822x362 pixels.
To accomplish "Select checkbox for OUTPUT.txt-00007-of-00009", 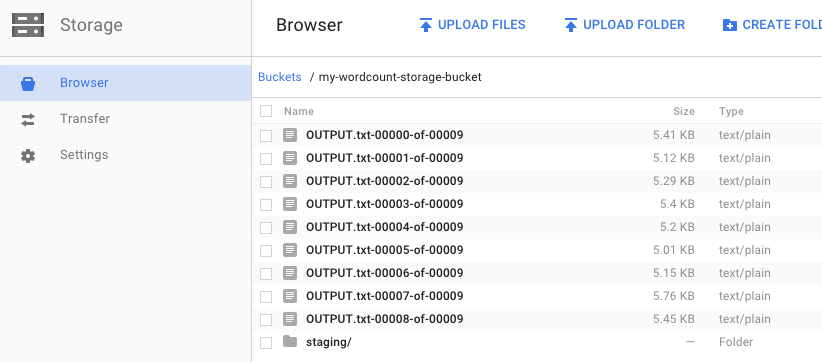I will click(x=266, y=297).
